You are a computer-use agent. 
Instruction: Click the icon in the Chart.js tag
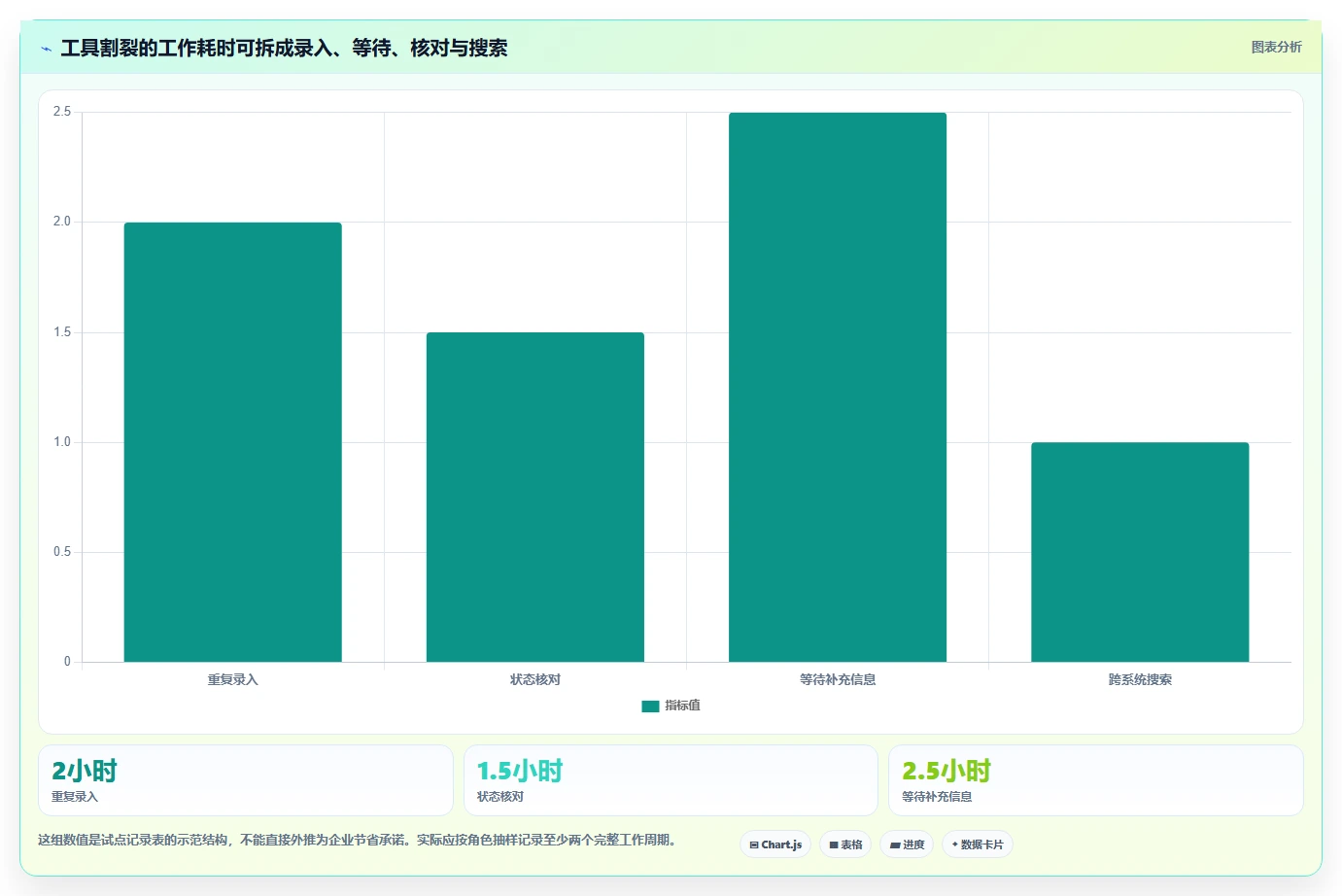[x=754, y=845]
